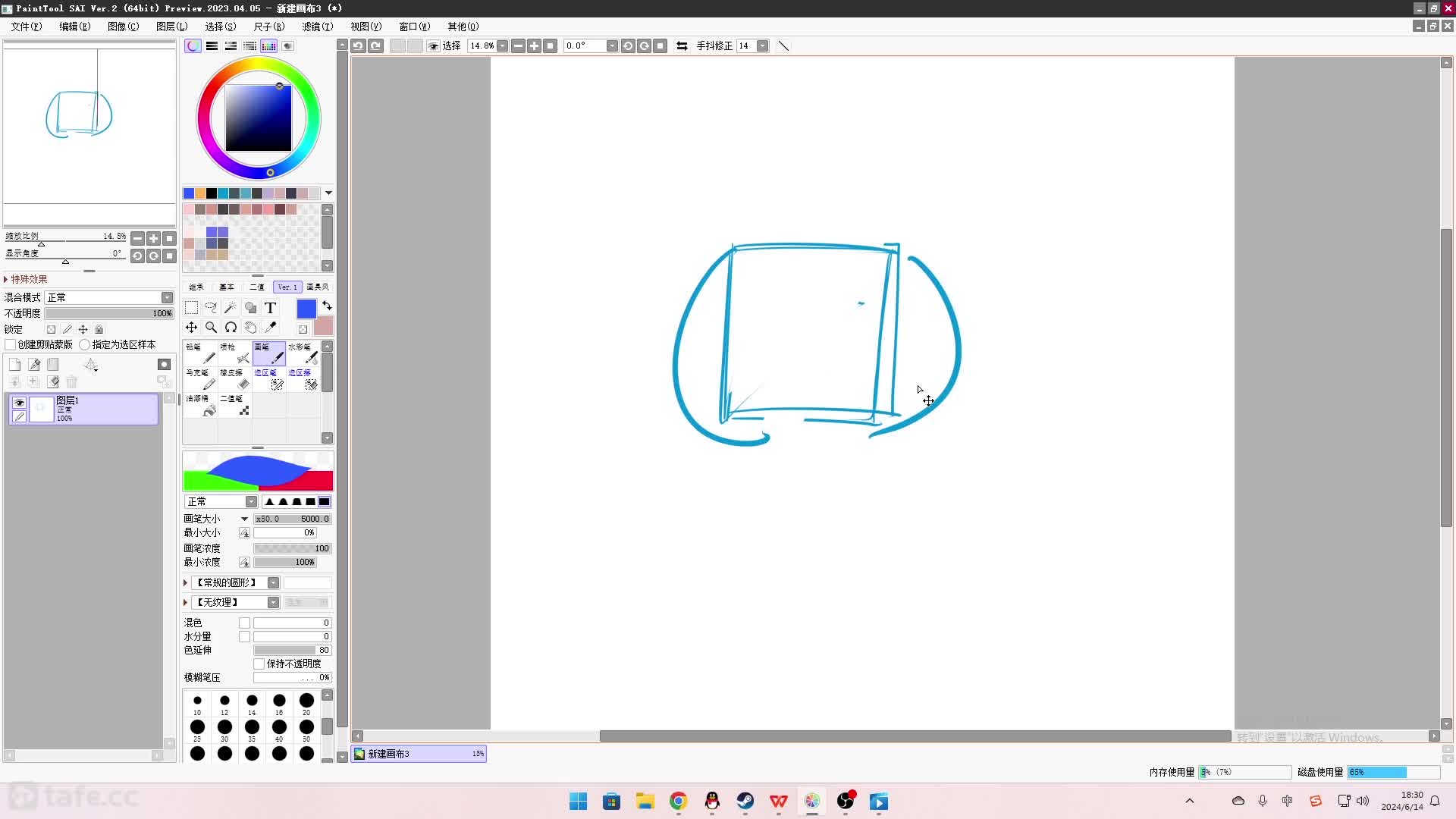The width and height of the screenshot is (1456, 819).
Task: Choose the 铅笔 pencil brush
Action: pos(202,353)
